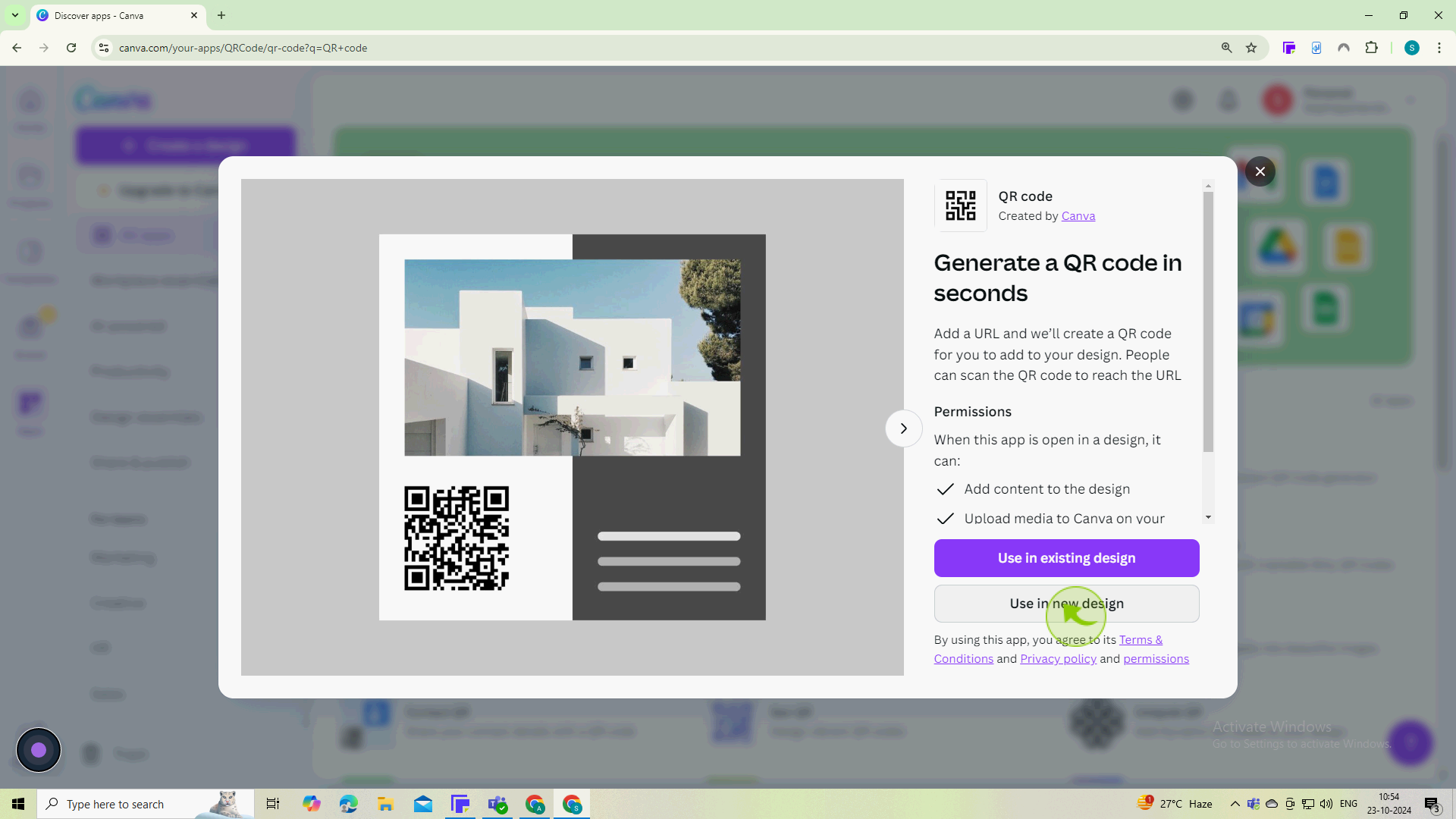Image resolution: width=1456 pixels, height=819 pixels.
Task: Click the scroll-up arrow in app details
Action: (x=1208, y=186)
